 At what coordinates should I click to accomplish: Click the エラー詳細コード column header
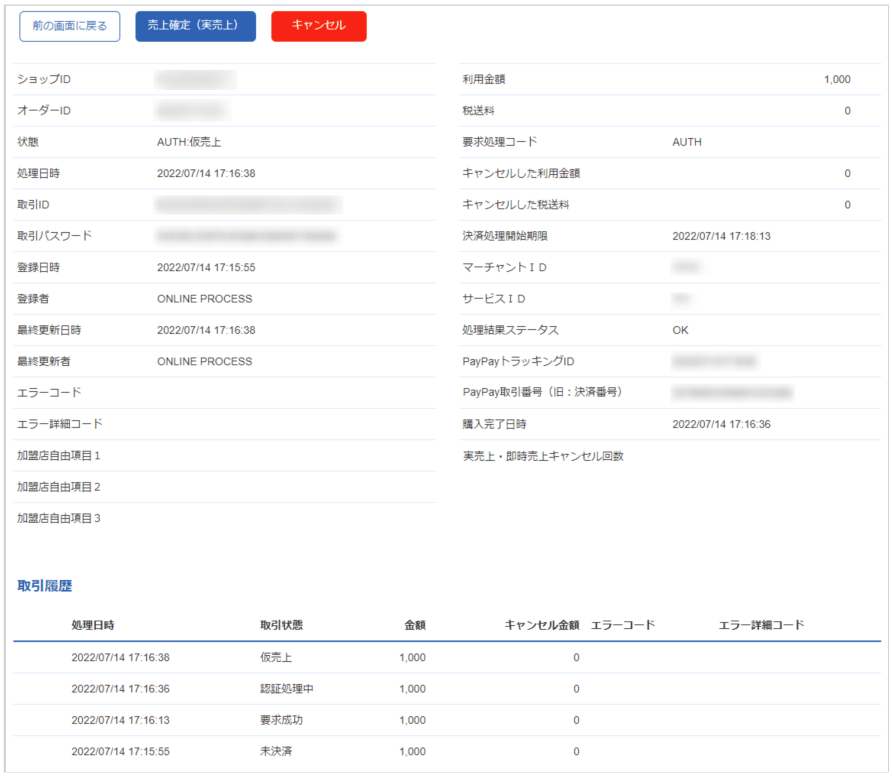[x=761, y=625]
